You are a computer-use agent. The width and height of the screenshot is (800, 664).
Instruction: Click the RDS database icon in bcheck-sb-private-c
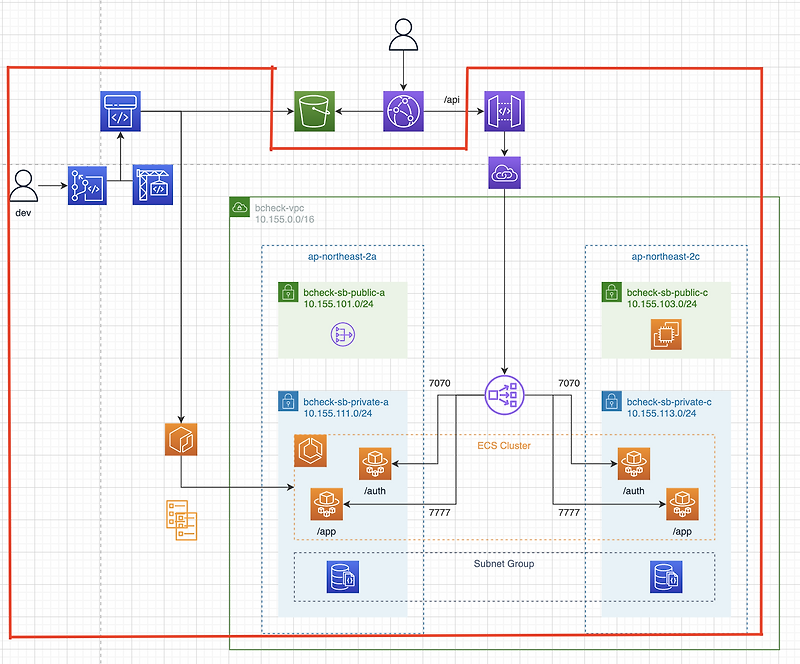pyautogui.click(x=668, y=578)
